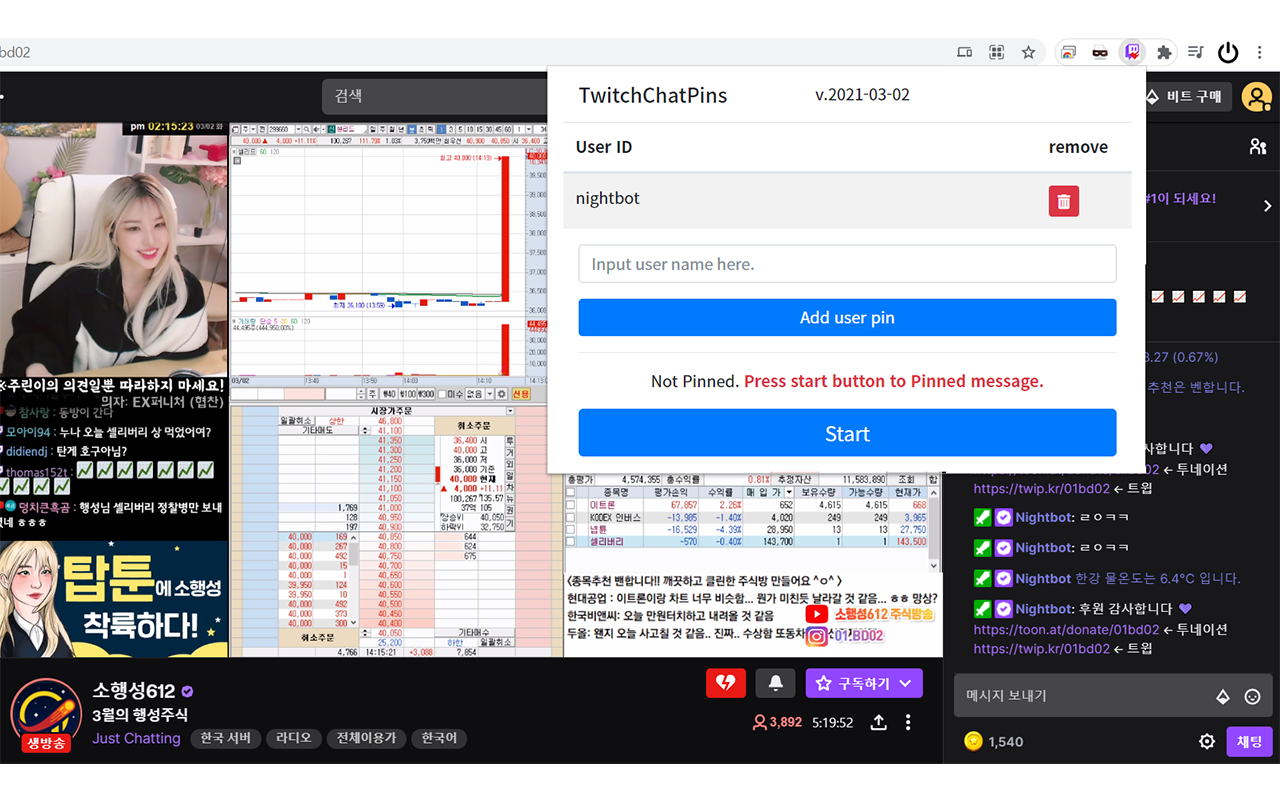The width and height of the screenshot is (1280, 800).
Task: Click the share upload icon under the video
Action: point(878,722)
